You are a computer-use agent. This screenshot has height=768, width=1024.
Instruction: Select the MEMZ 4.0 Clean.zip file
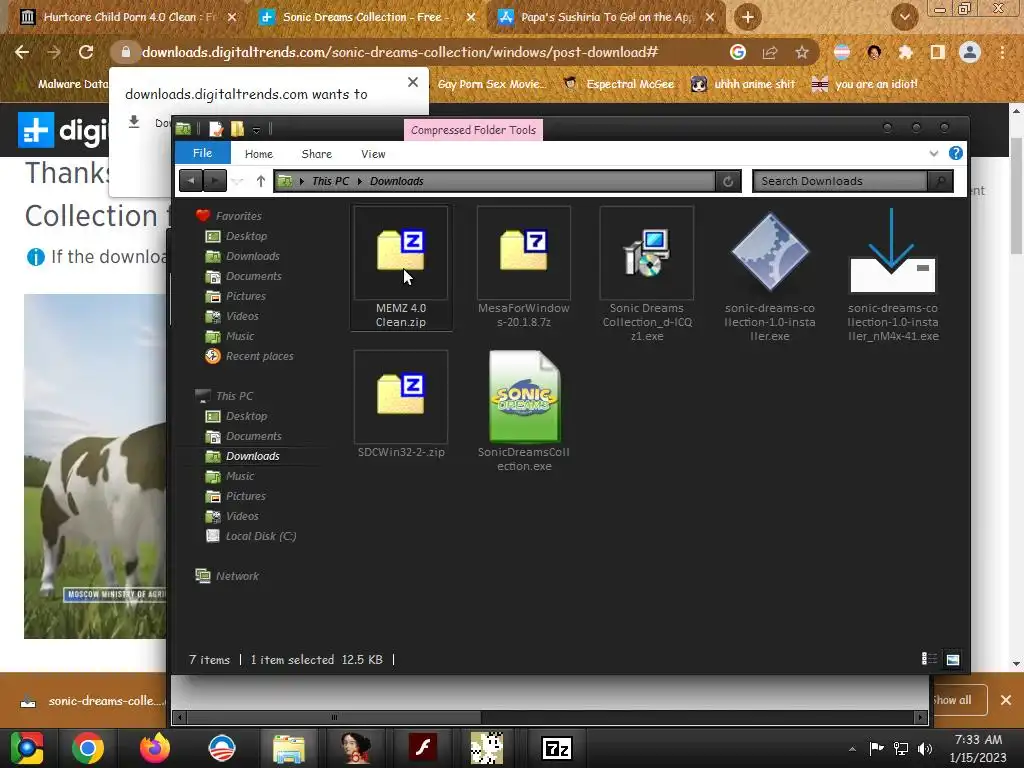click(400, 268)
